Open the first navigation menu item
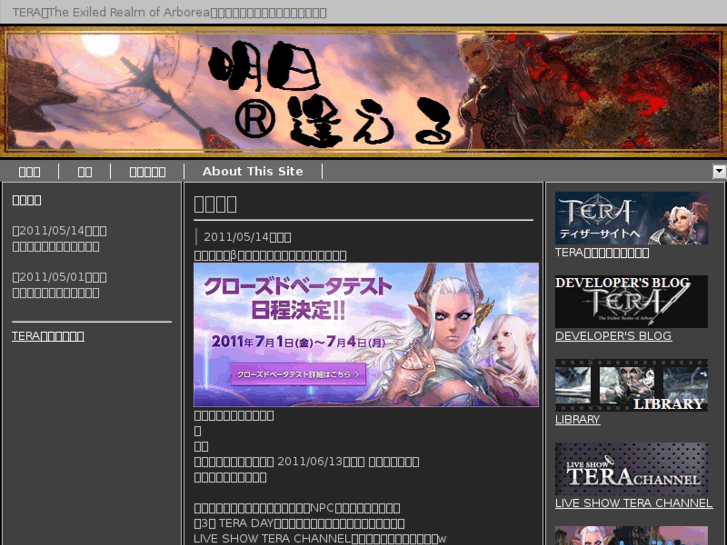Viewport: 727px width, 545px height. [x=29, y=172]
